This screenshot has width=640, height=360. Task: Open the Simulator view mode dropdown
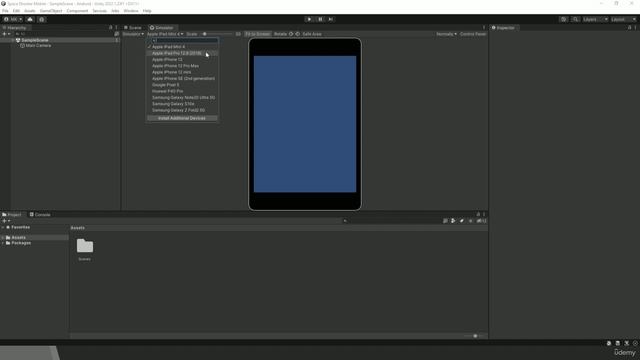[133, 34]
